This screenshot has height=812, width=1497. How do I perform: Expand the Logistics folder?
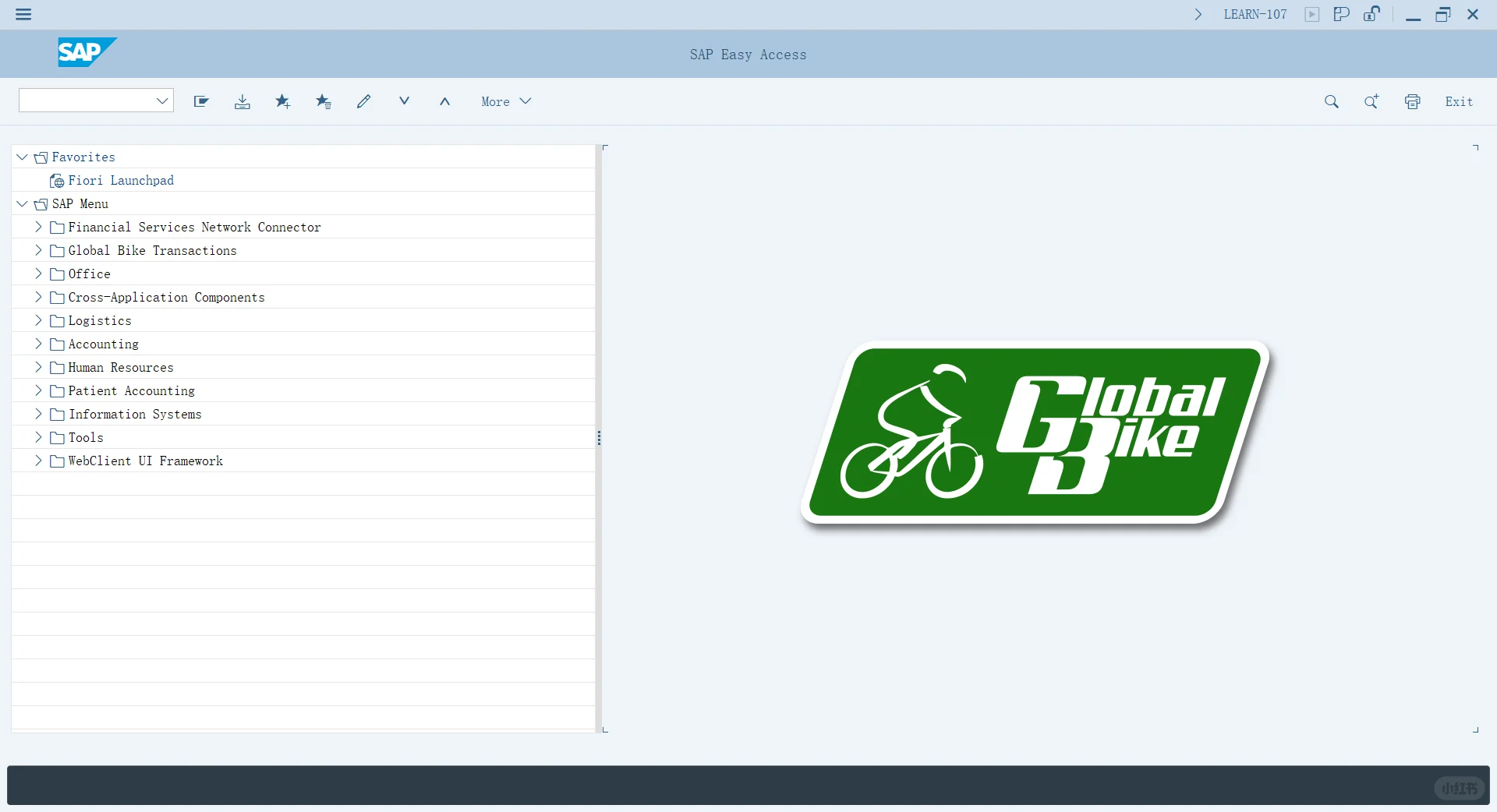coord(38,320)
